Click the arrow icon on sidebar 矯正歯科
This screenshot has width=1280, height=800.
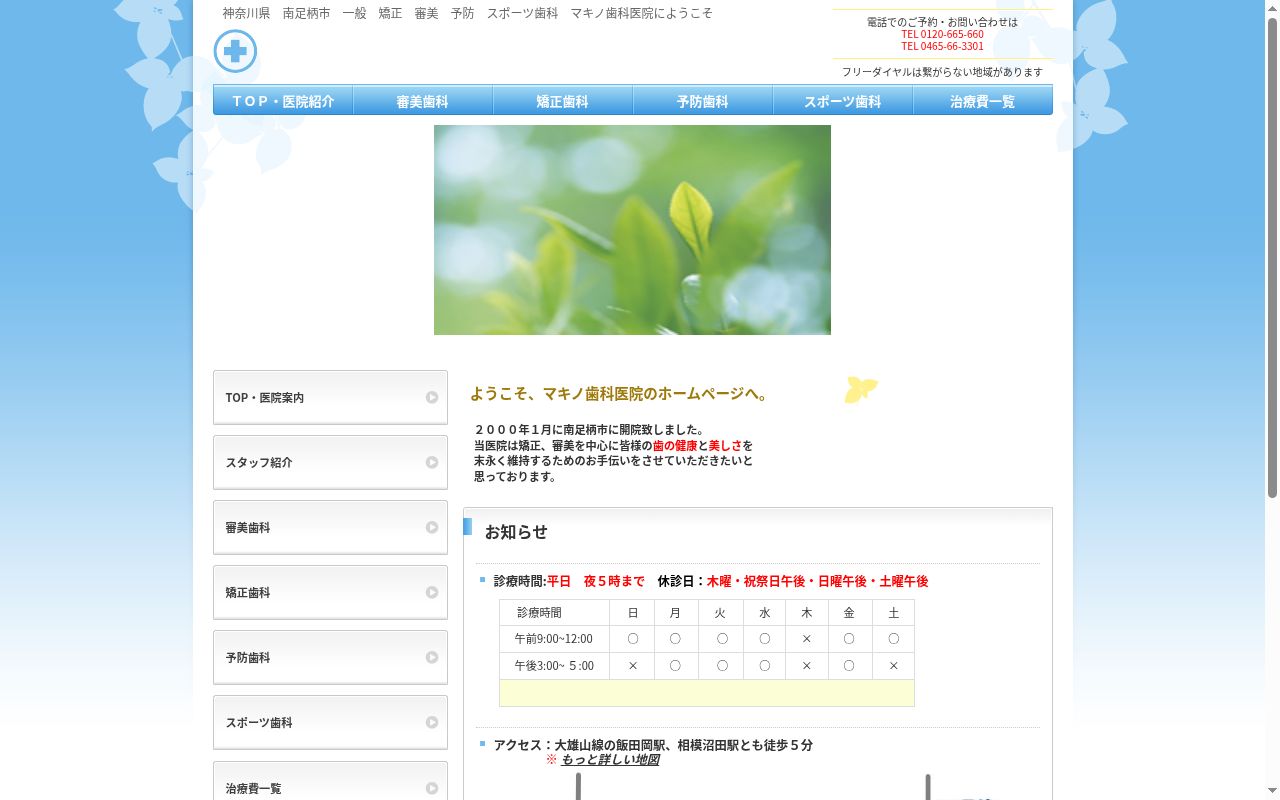(432, 592)
